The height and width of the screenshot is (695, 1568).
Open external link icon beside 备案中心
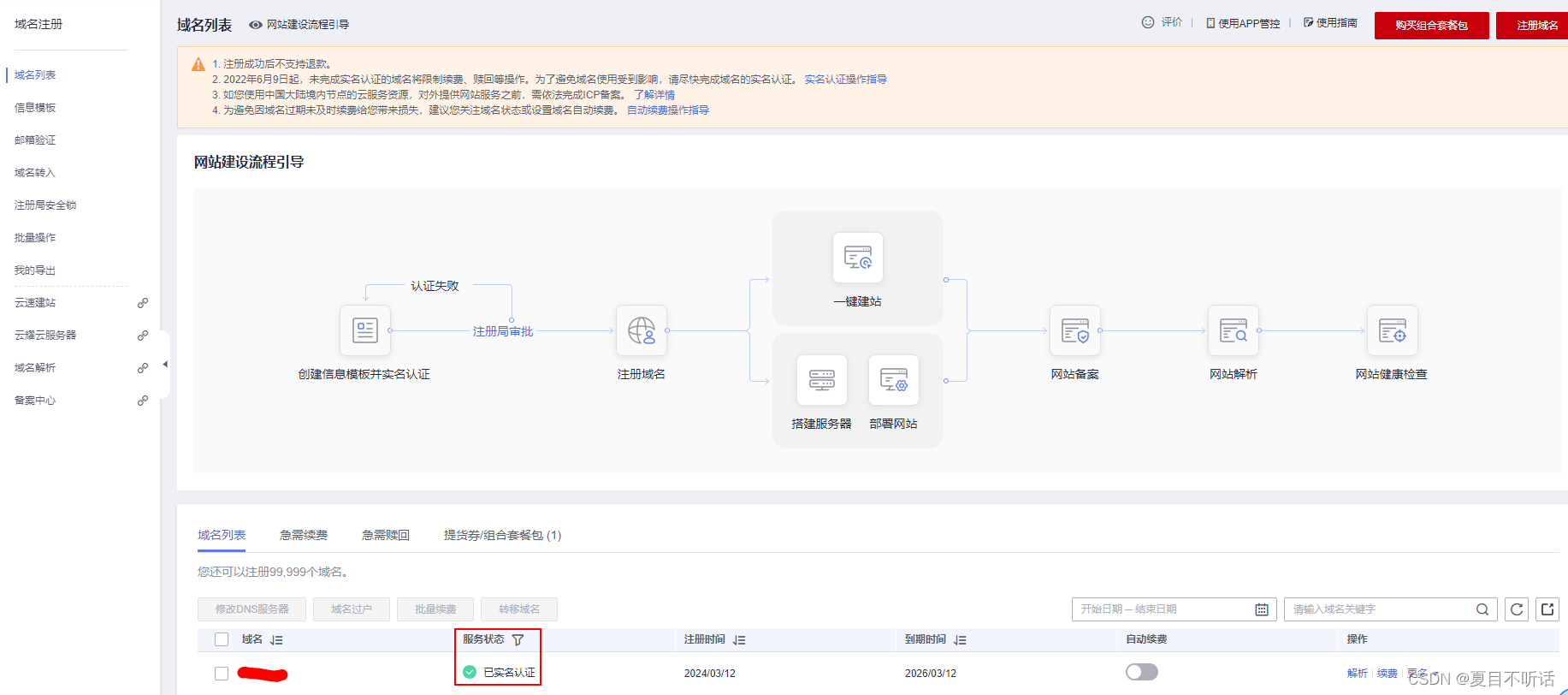[x=143, y=401]
